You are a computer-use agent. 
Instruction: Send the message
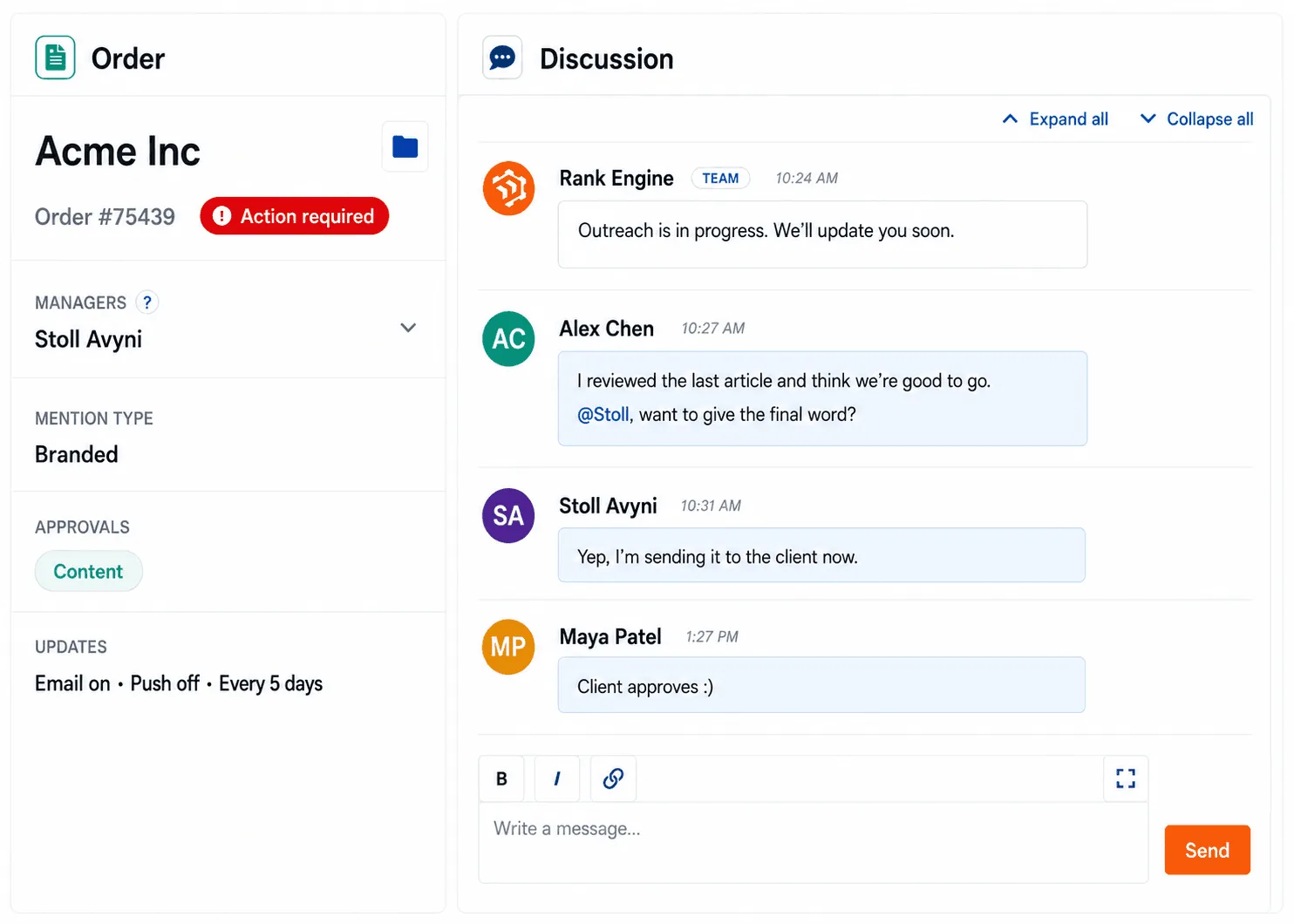[x=1207, y=850]
